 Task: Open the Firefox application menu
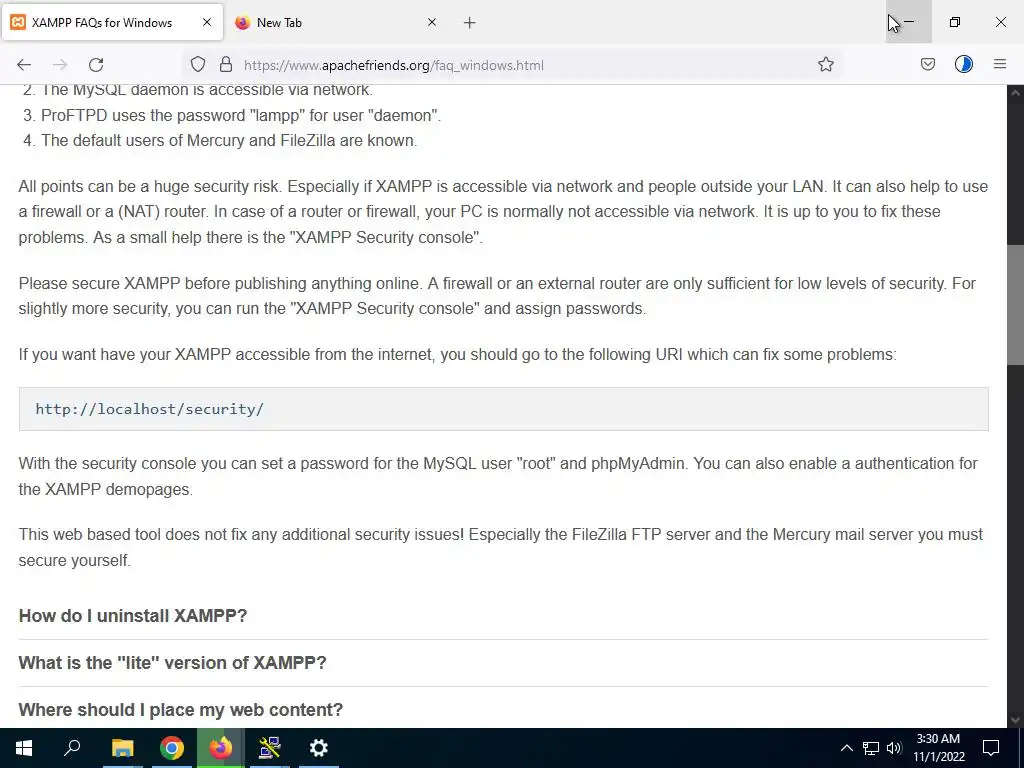[1000, 65]
